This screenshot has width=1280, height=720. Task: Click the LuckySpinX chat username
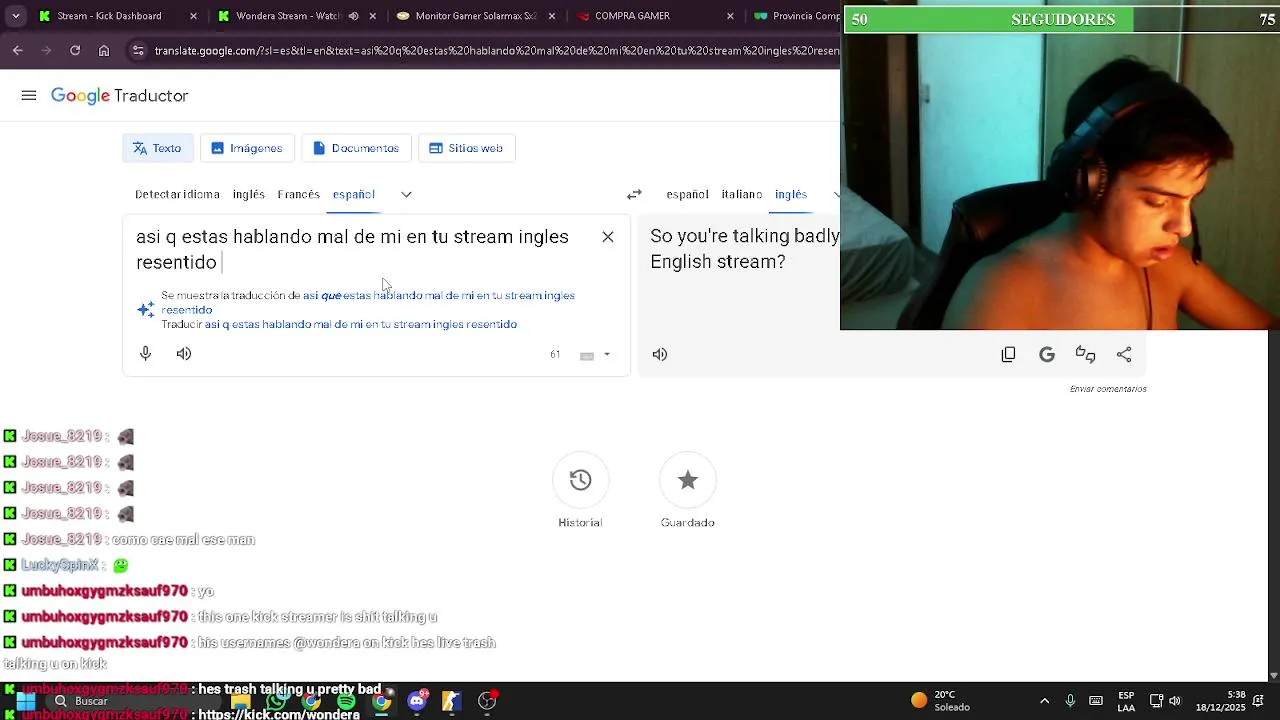(60, 565)
